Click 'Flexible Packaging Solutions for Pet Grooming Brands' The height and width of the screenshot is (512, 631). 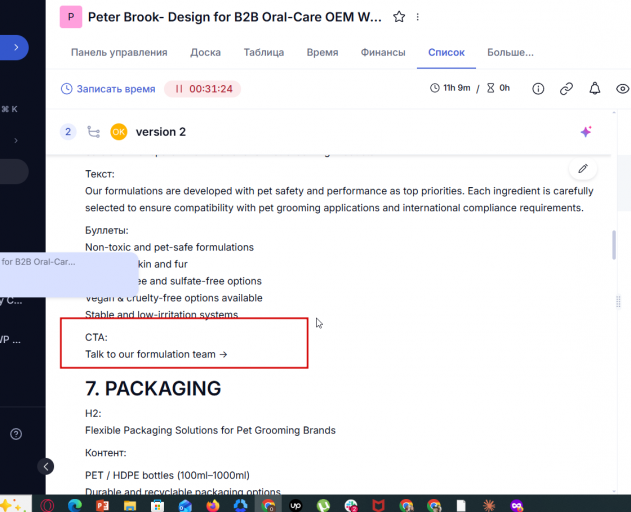click(x=210, y=430)
